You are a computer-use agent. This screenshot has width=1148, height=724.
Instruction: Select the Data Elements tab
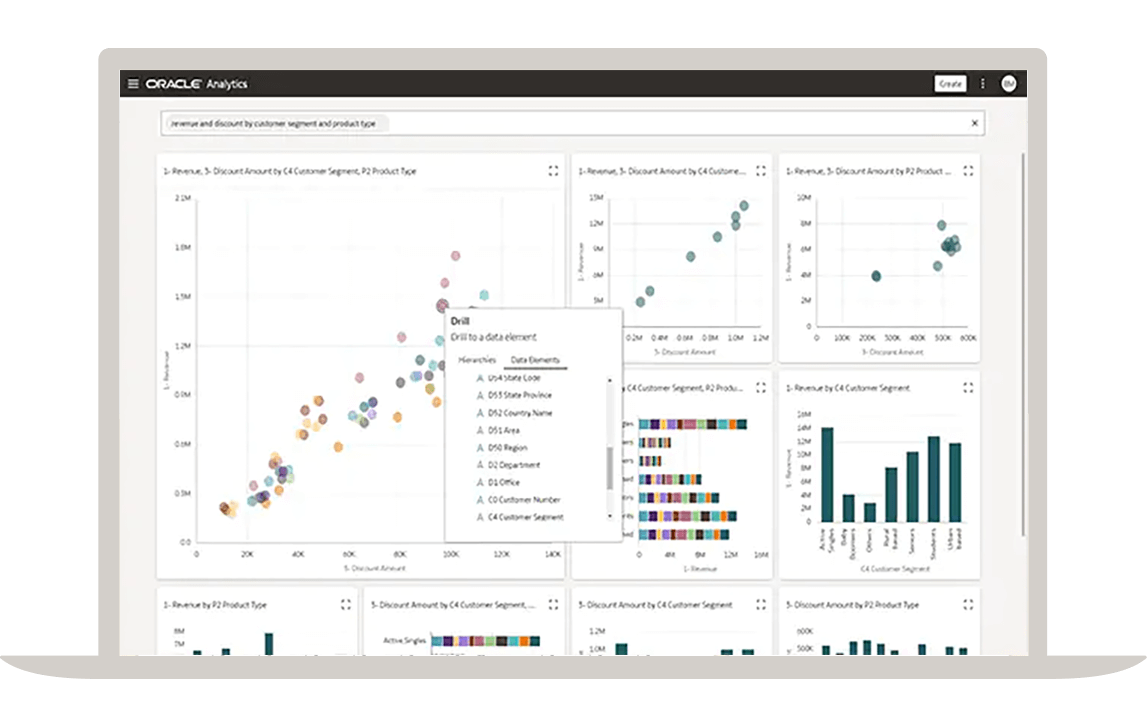536,358
